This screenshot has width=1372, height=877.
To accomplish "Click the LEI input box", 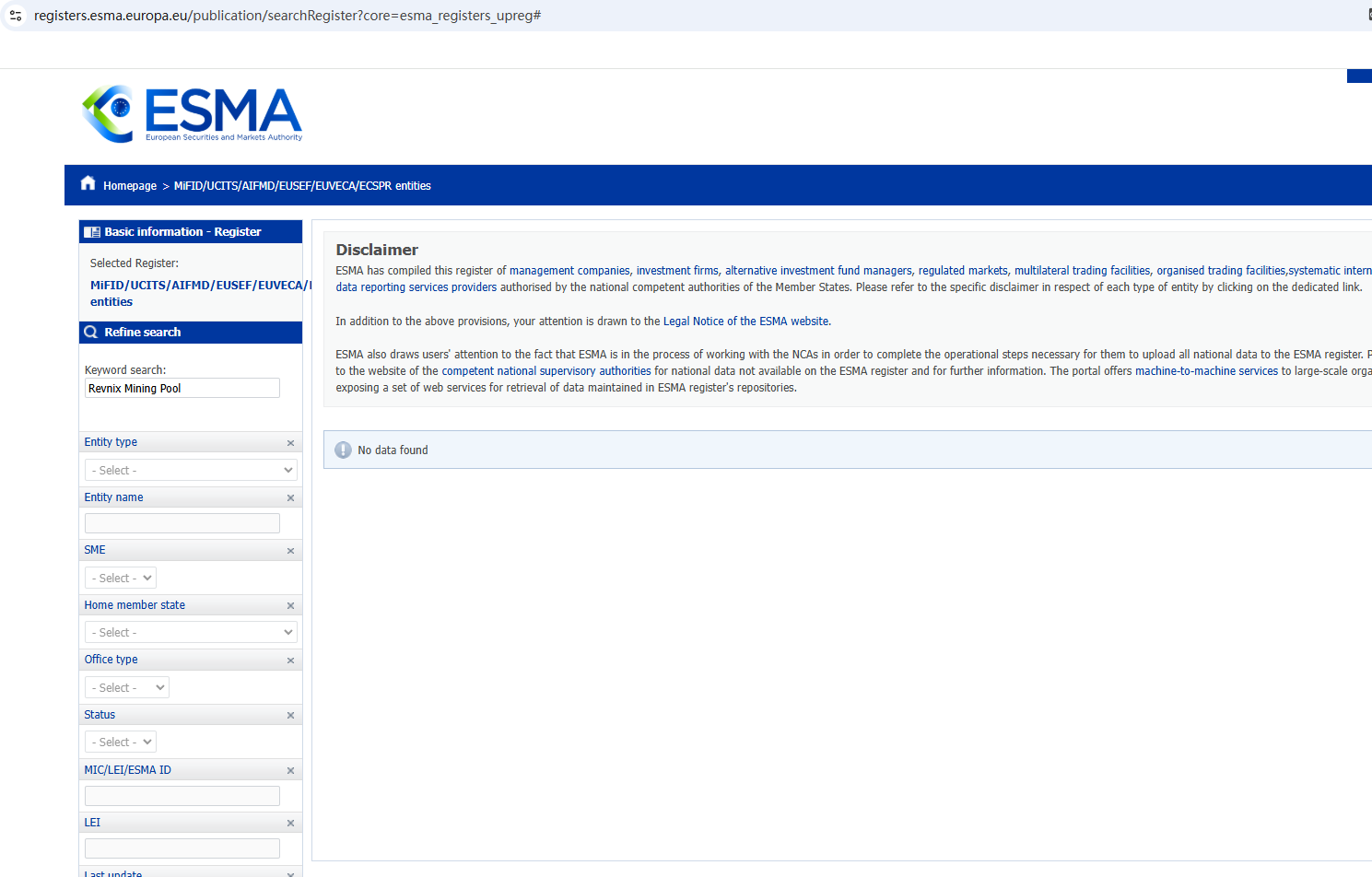I will [182, 848].
